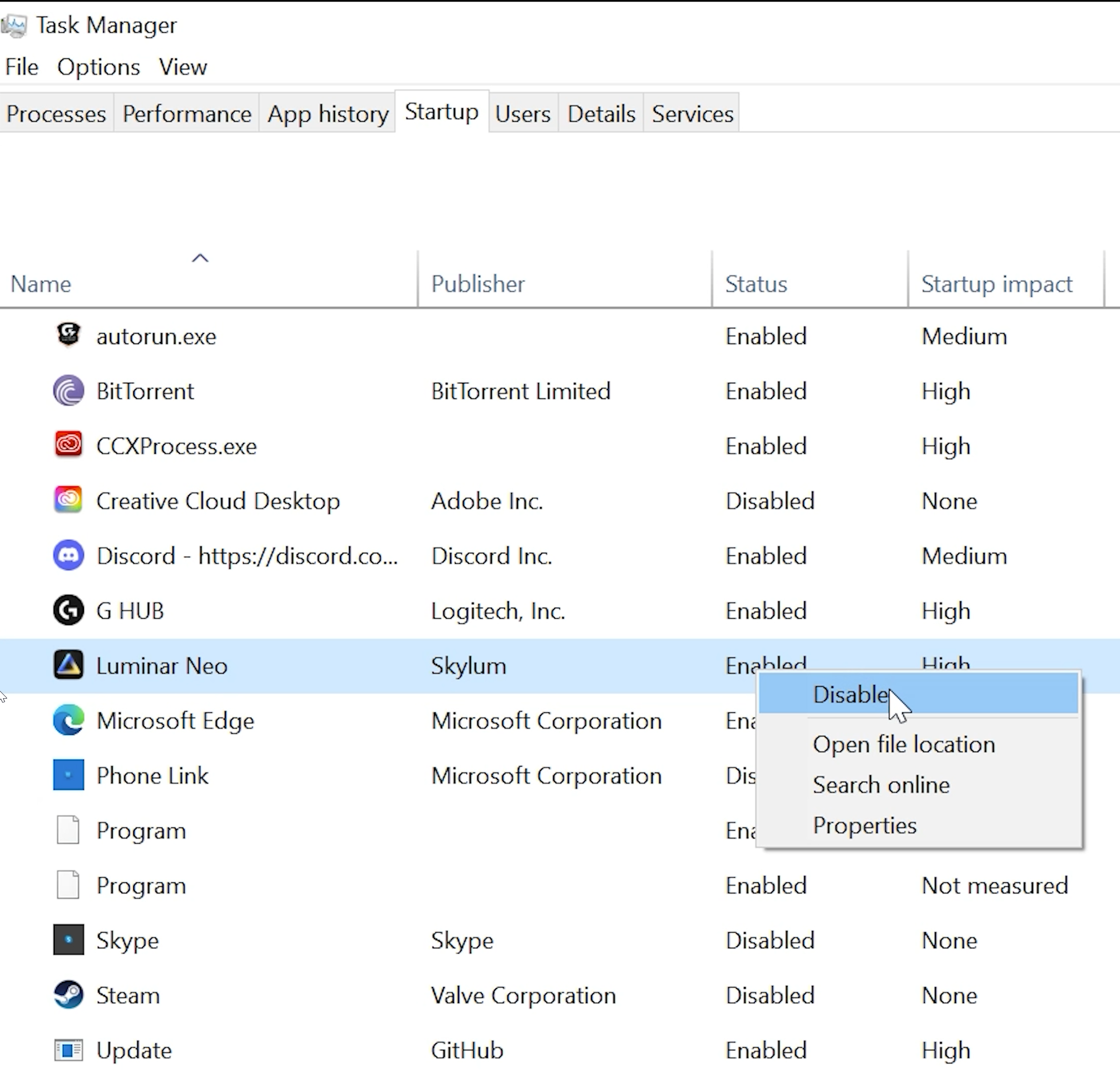This screenshot has height=1076, width=1120.
Task: Select the Skype entry name
Action: (x=127, y=940)
